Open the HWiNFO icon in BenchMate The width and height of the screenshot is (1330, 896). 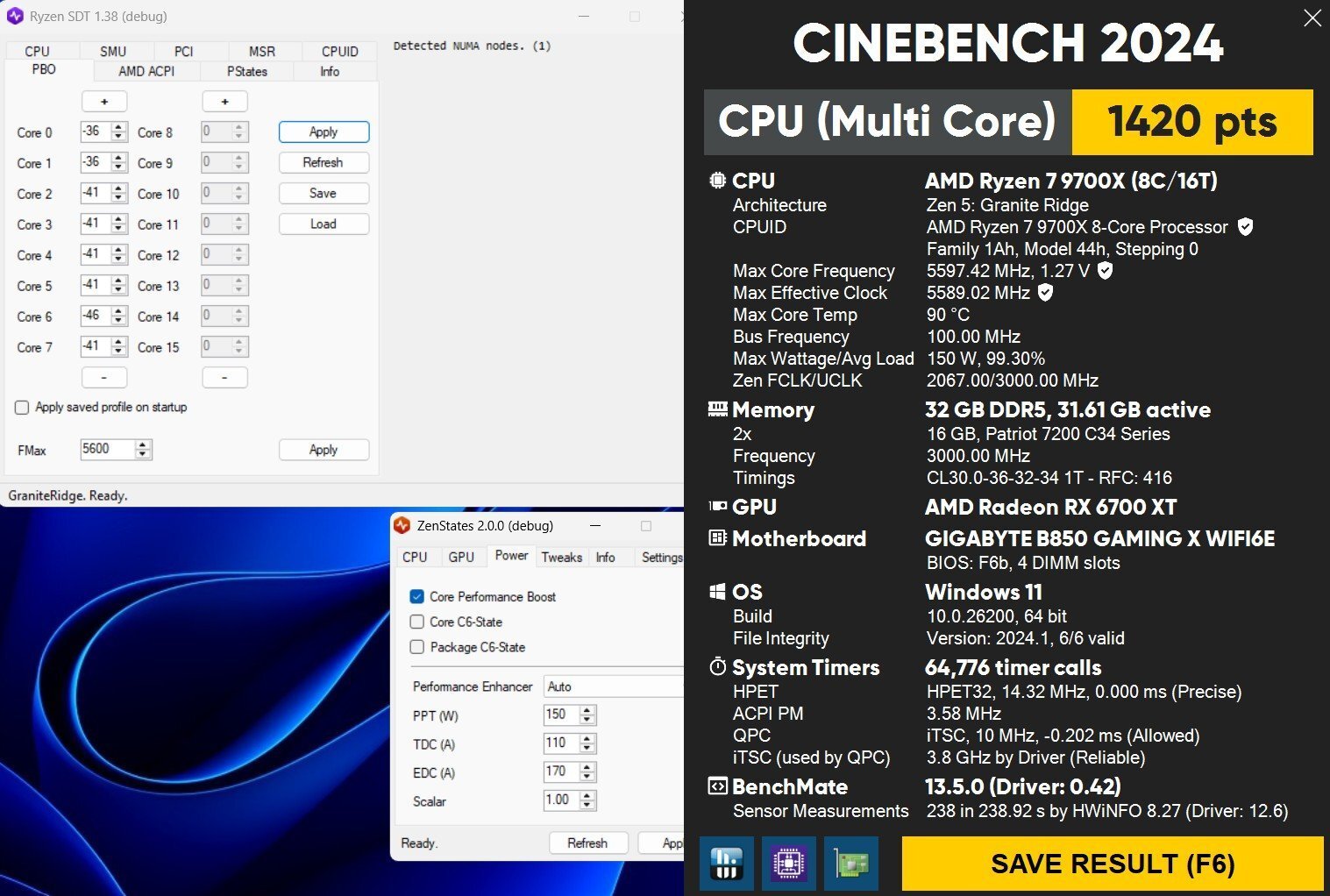[727, 864]
